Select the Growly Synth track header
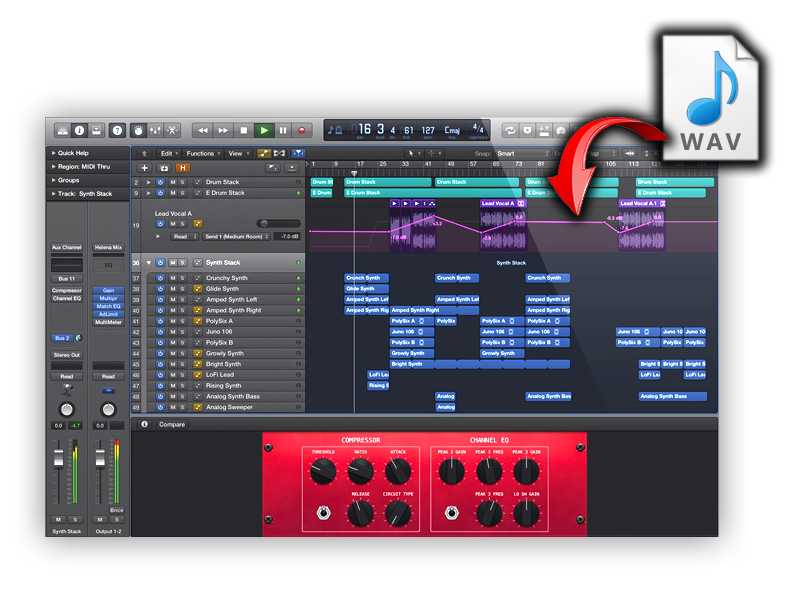 click(x=224, y=353)
